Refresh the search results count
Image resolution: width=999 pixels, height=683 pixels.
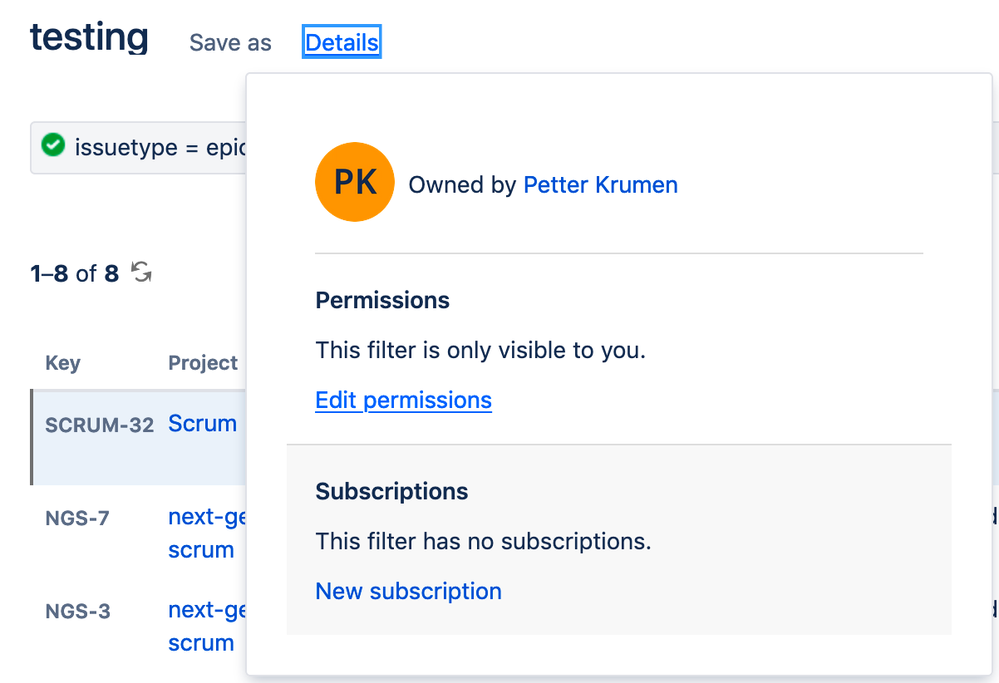tap(142, 272)
